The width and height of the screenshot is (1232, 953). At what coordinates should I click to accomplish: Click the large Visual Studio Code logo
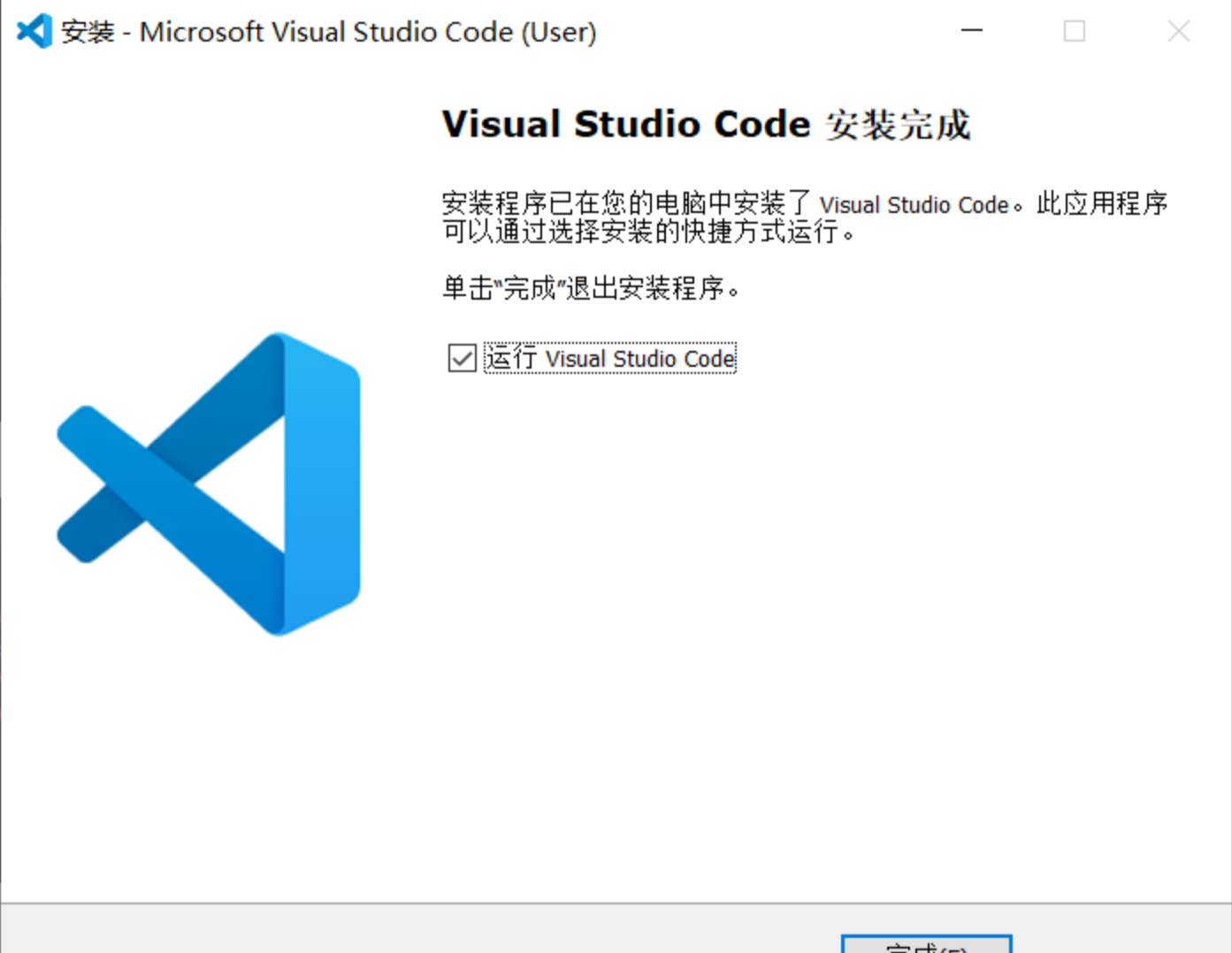(209, 484)
